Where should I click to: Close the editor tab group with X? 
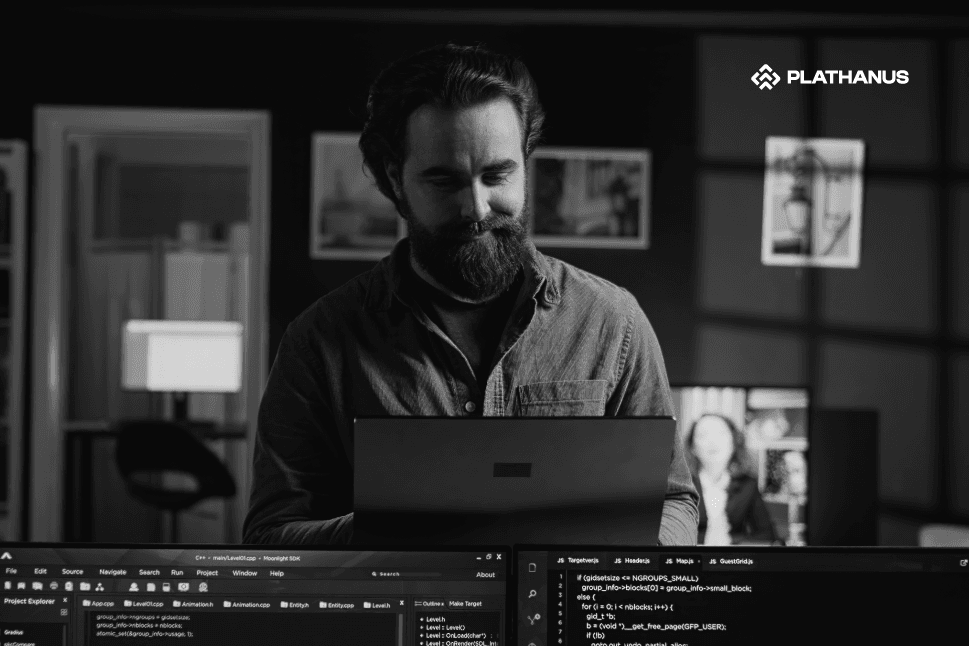(x=402, y=603)
